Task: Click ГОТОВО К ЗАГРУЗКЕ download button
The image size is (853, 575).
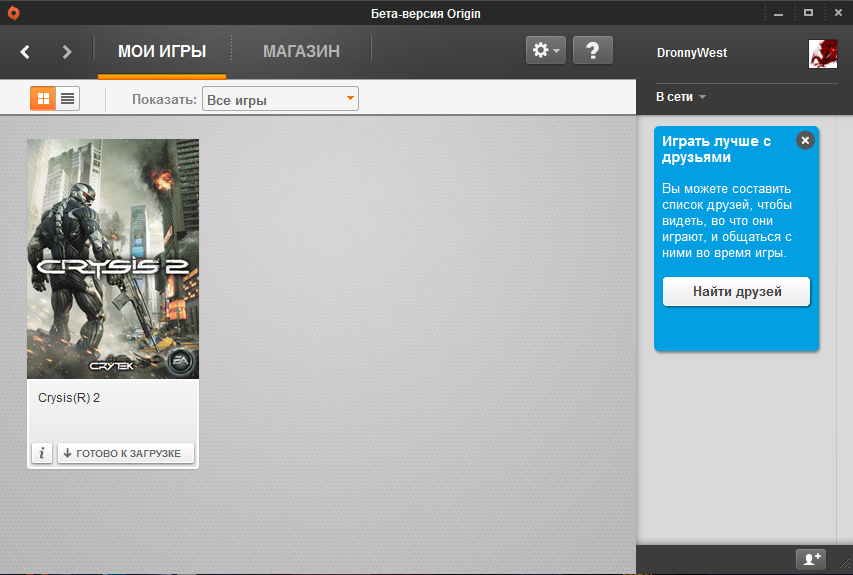Action: point(126,453)
